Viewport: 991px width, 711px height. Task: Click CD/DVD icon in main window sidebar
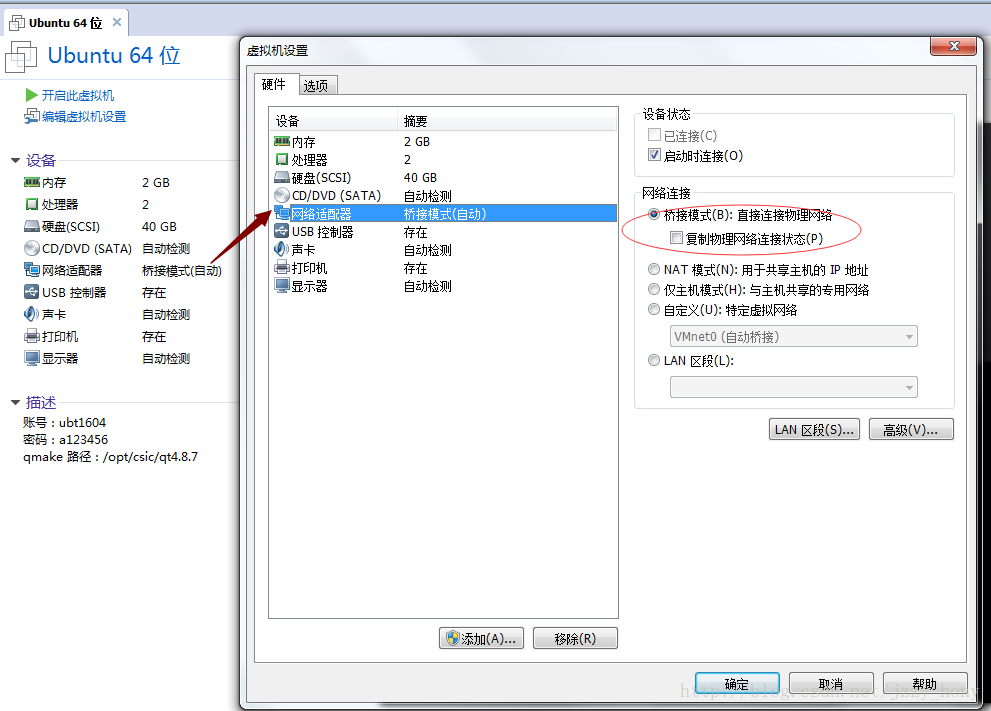[x=32, y=248]
